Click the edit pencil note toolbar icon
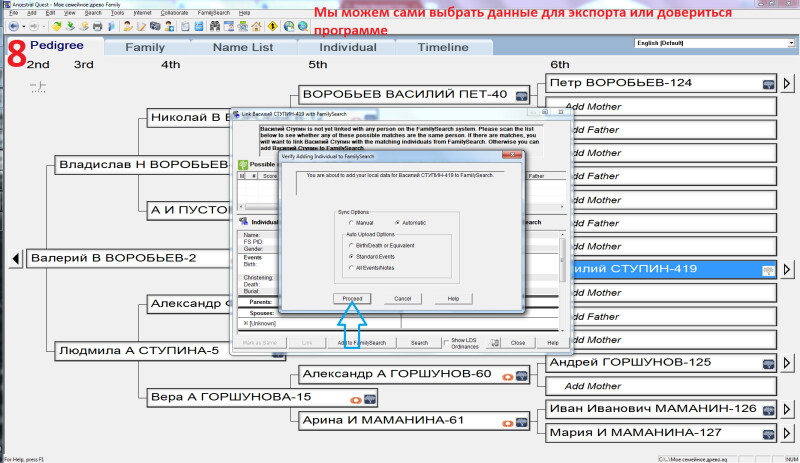The image size is (800, 463). tap(141, 26)
